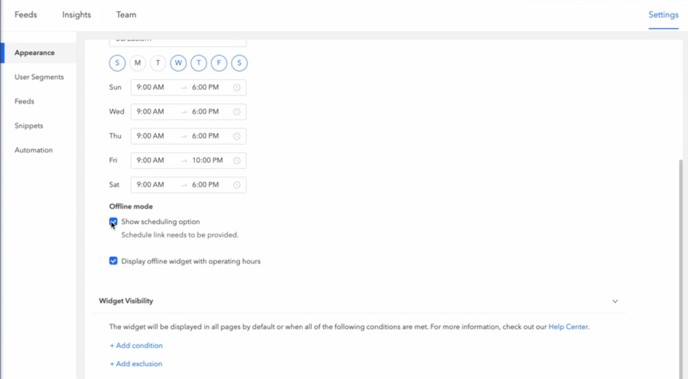
Task: Open the Feeds top navigation tab
Action: point(25,14)
